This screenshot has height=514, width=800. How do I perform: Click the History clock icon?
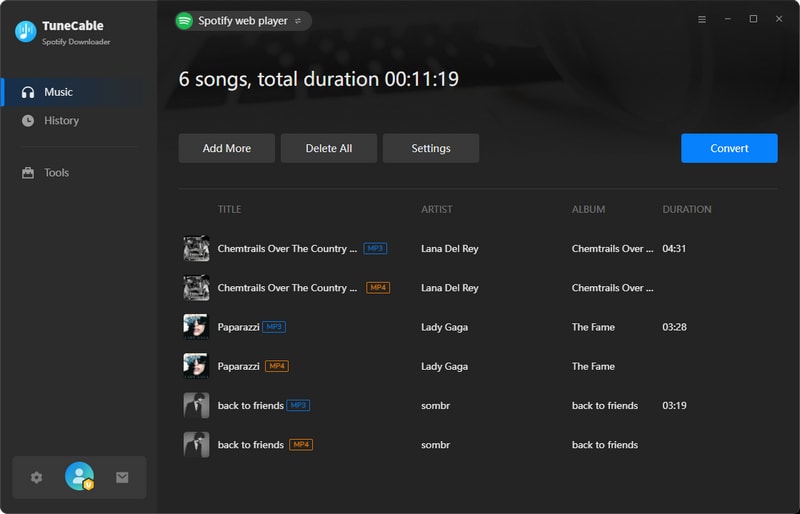[28, 120]
